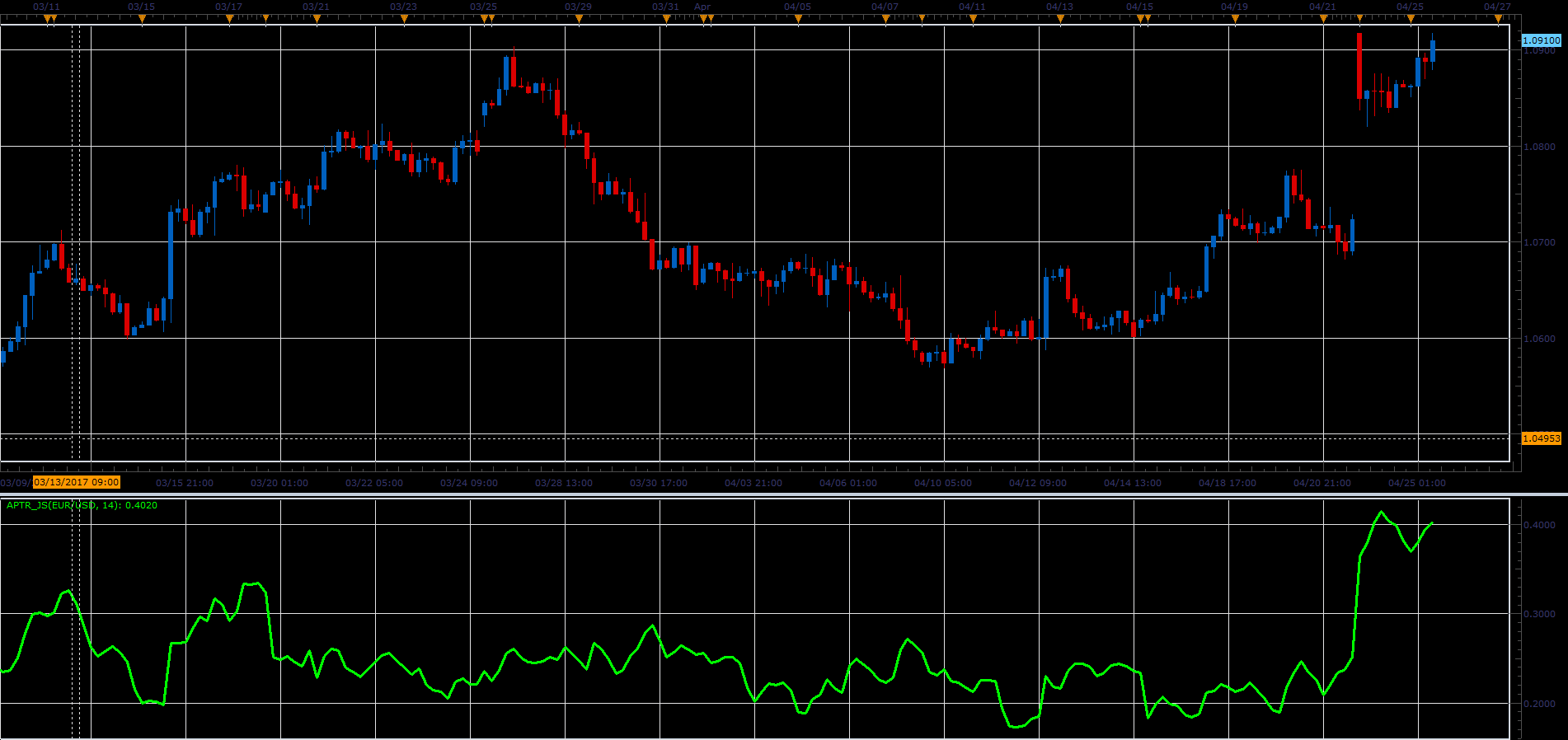Select the orange triangle marker for 03/17
1568x740 pixels.
click(229, 18)
